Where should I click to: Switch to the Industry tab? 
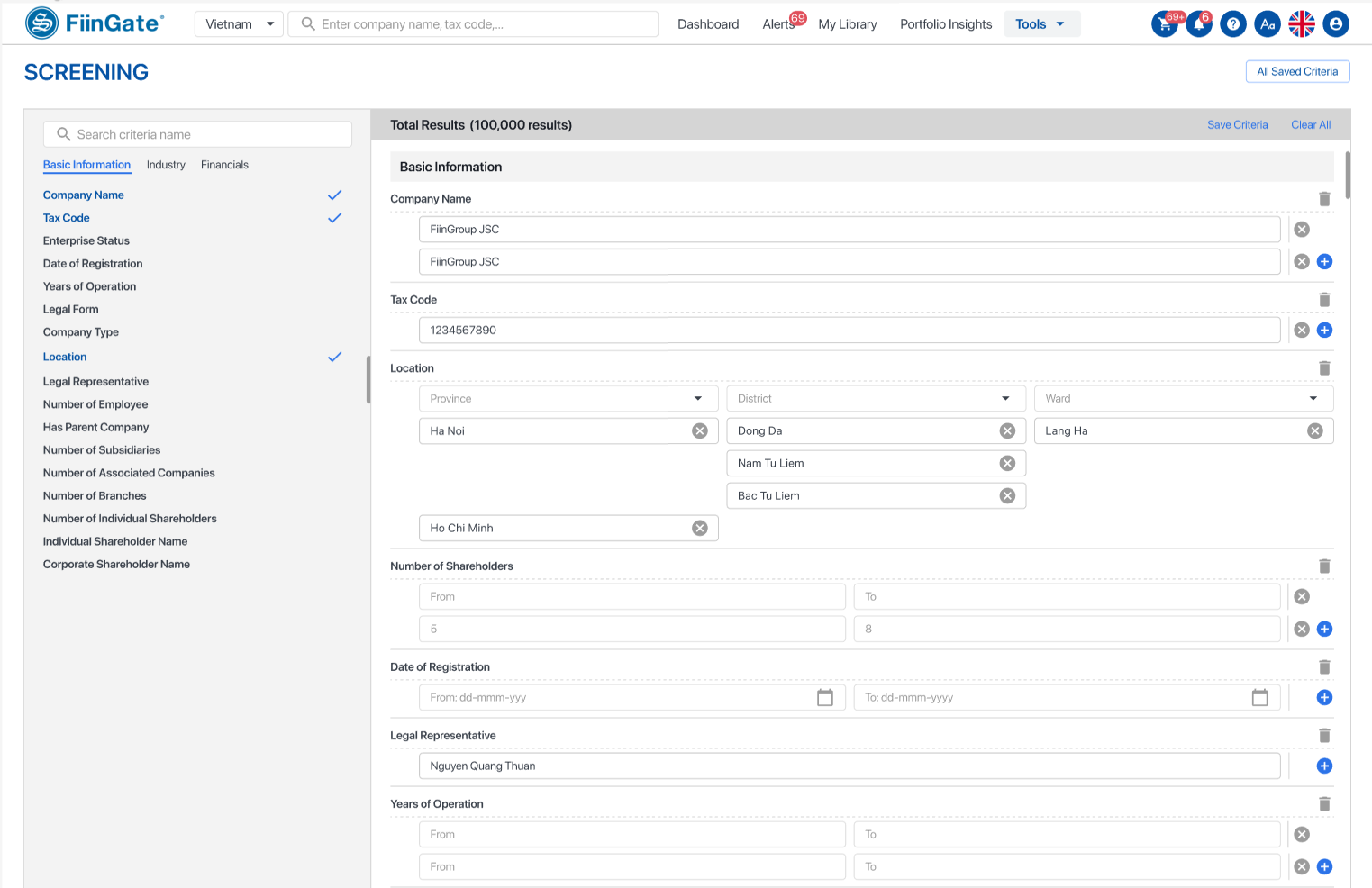166,165
